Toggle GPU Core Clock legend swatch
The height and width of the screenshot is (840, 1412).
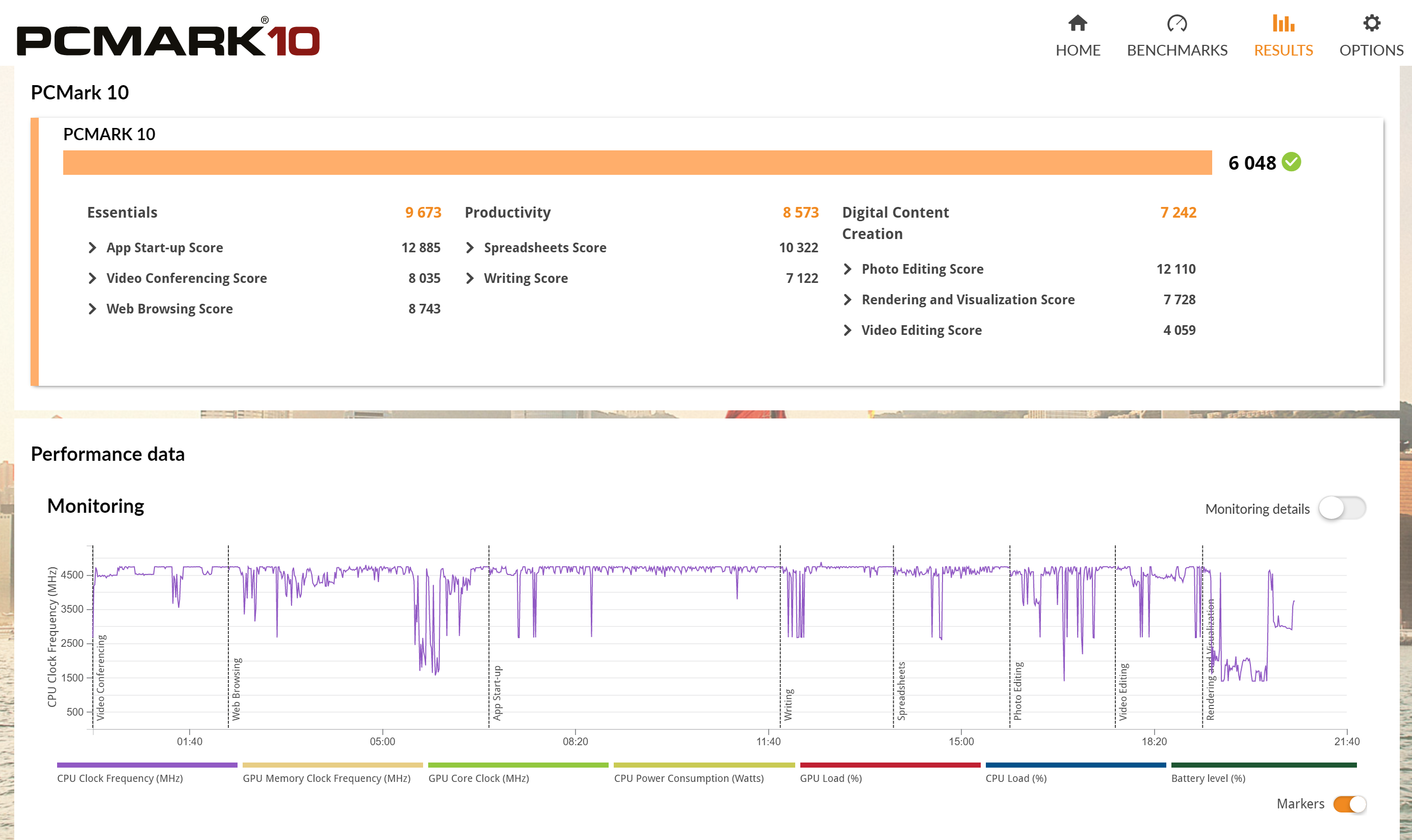518,765
